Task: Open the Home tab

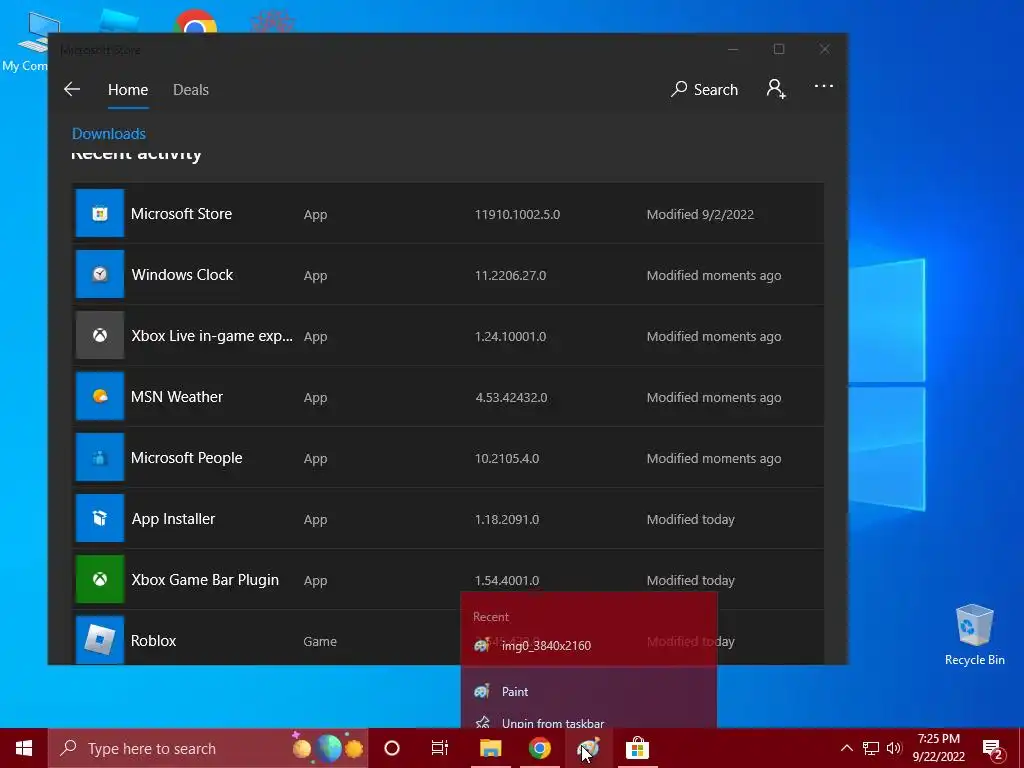Action: tap(128, 90)
